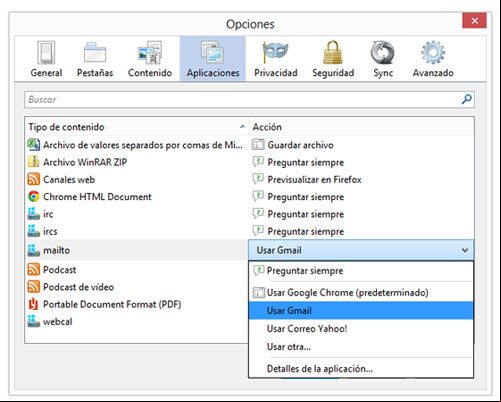Click Preguntar siempre action for irc
Image resolution: width=501 pixels, height=402 pixels.
(306, 214)
